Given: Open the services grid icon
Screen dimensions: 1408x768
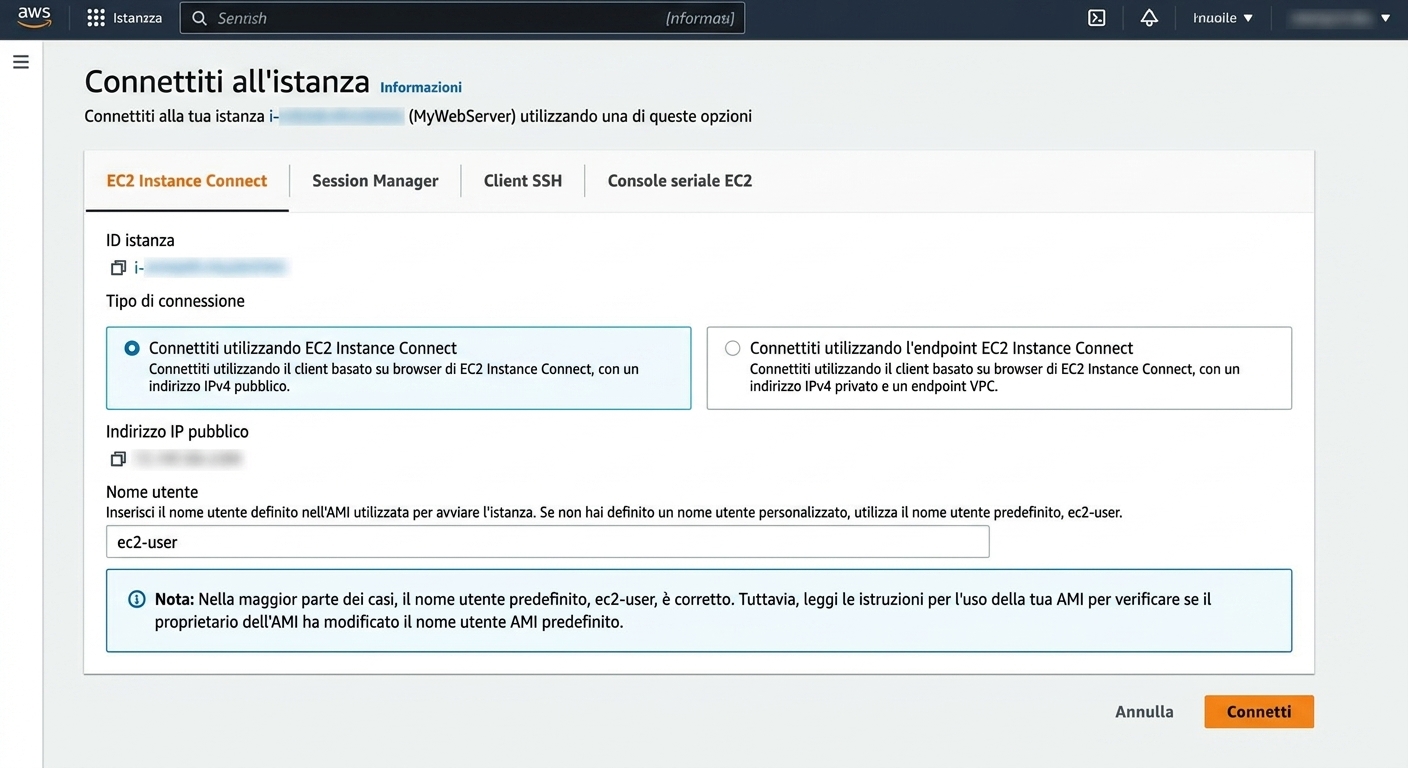Looking at the screenshot, I should 96,18.
